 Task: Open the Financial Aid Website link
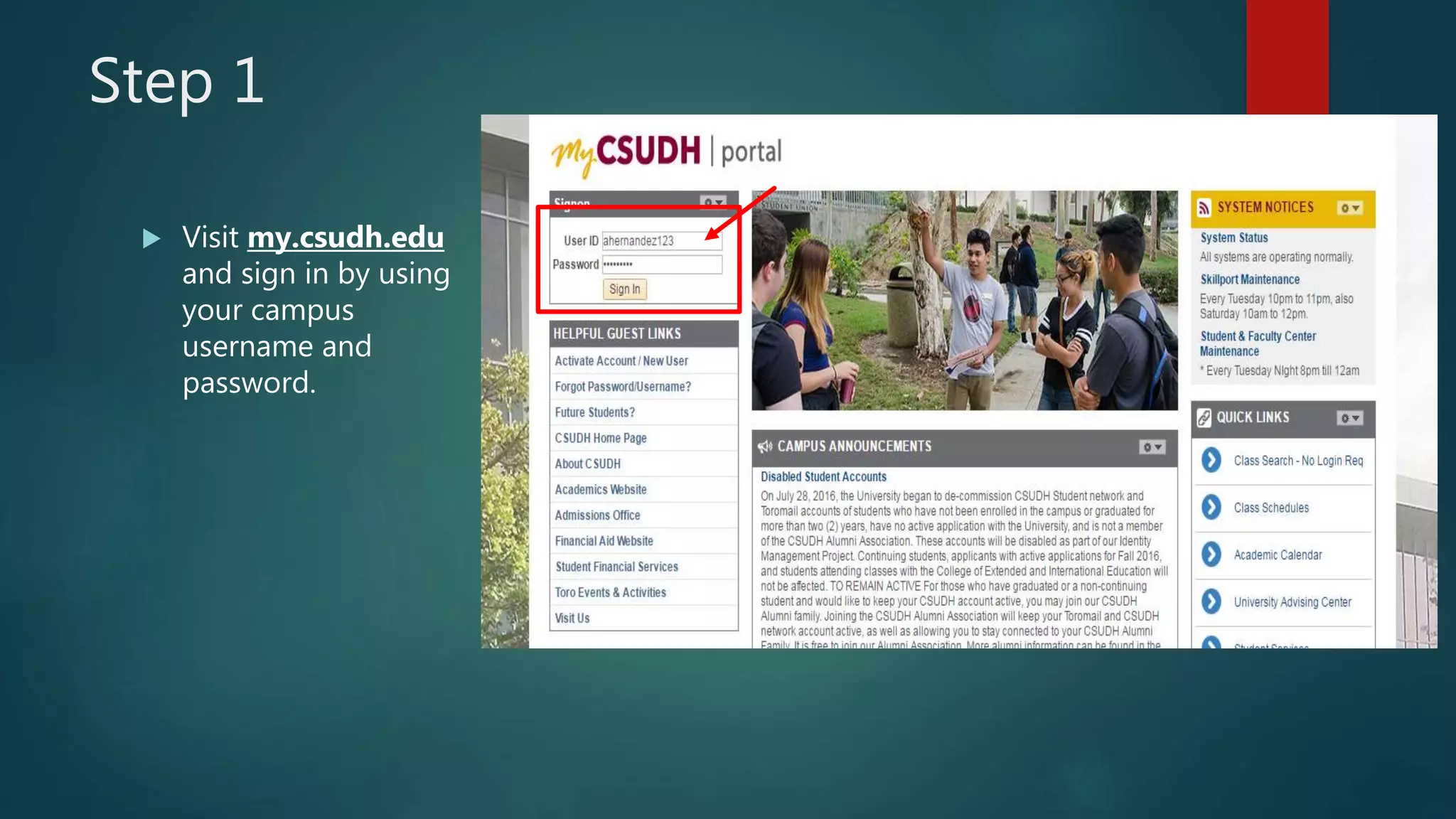tap(604, 541)
